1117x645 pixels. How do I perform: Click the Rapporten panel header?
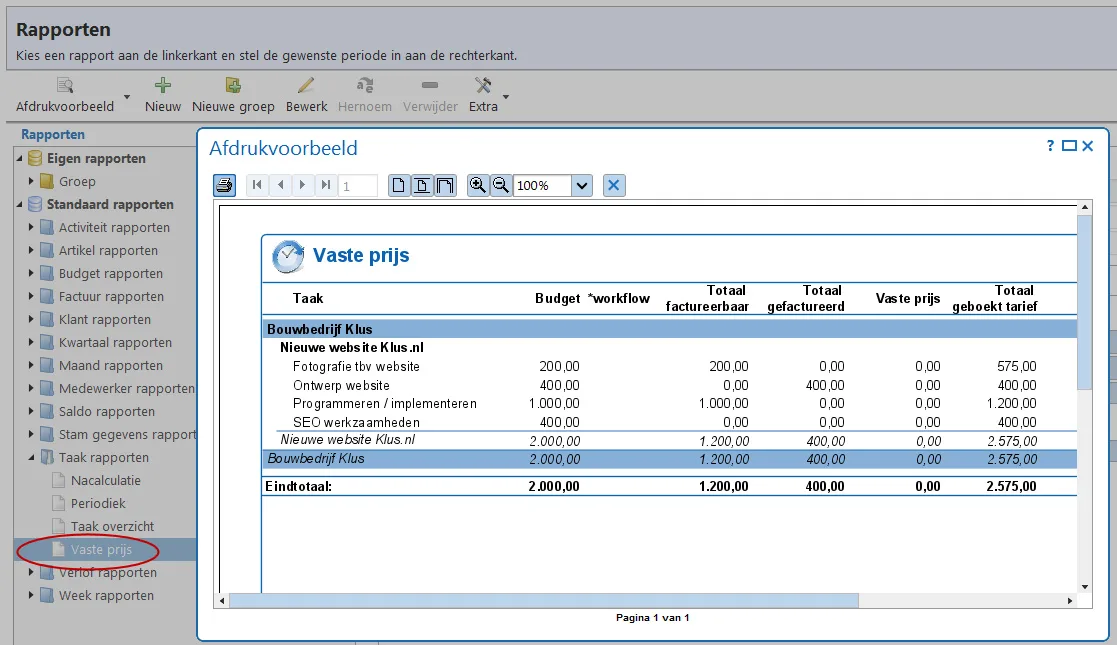pyautogui.click(x=53, y=134)
